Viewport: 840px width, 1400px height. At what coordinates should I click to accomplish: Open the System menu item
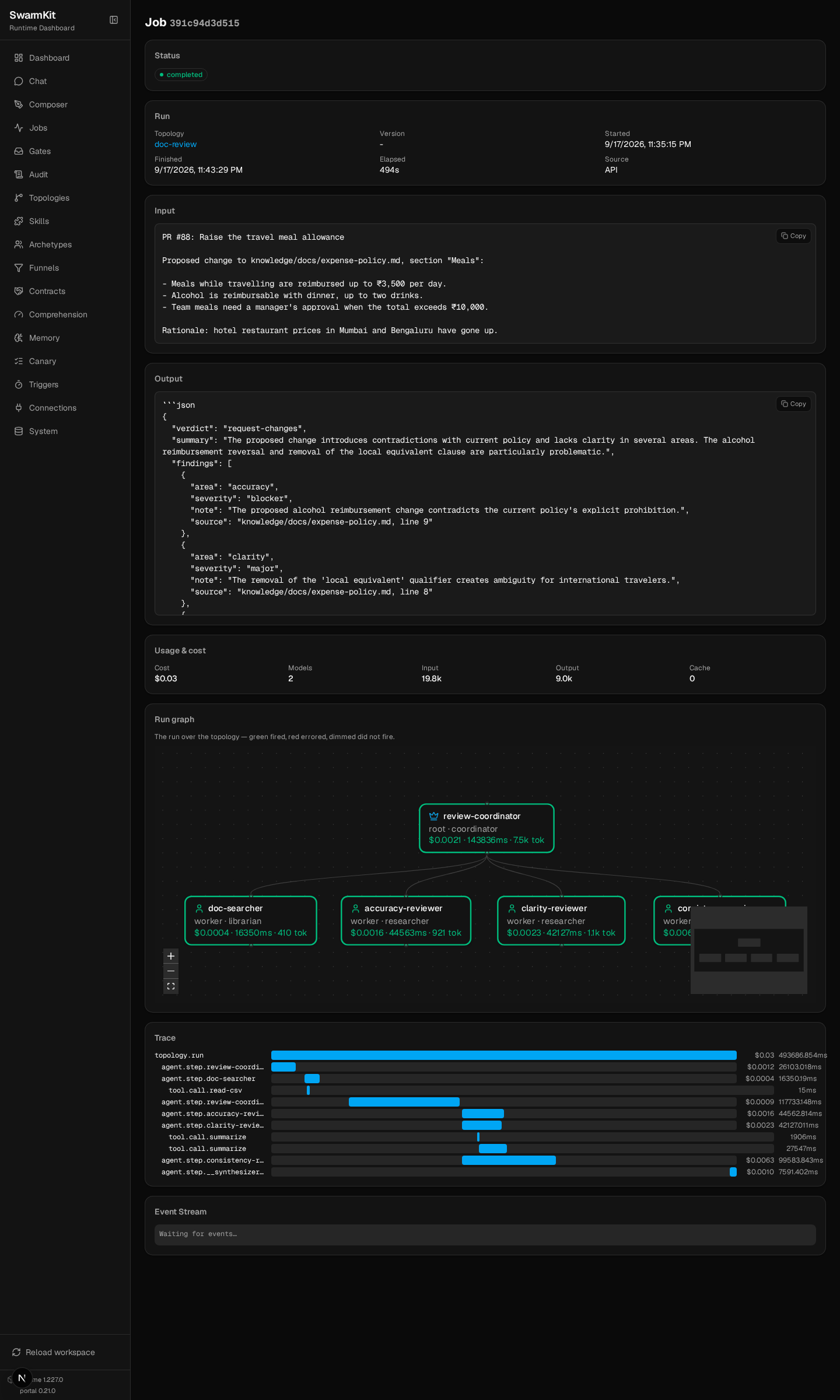[x=65, y=431]
